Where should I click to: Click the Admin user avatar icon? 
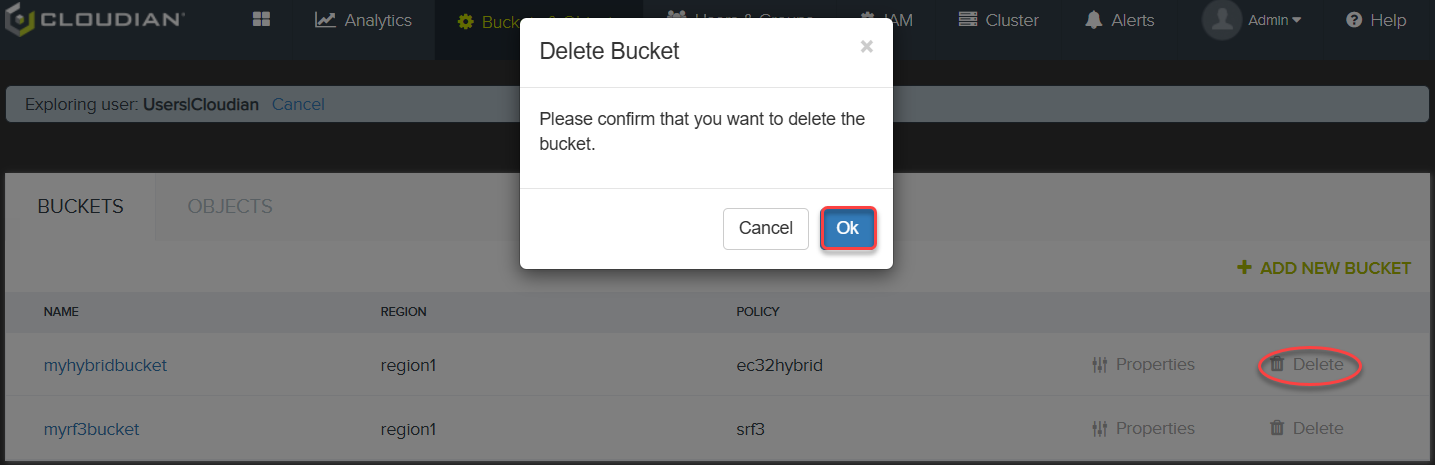[x=1221, y=20]
